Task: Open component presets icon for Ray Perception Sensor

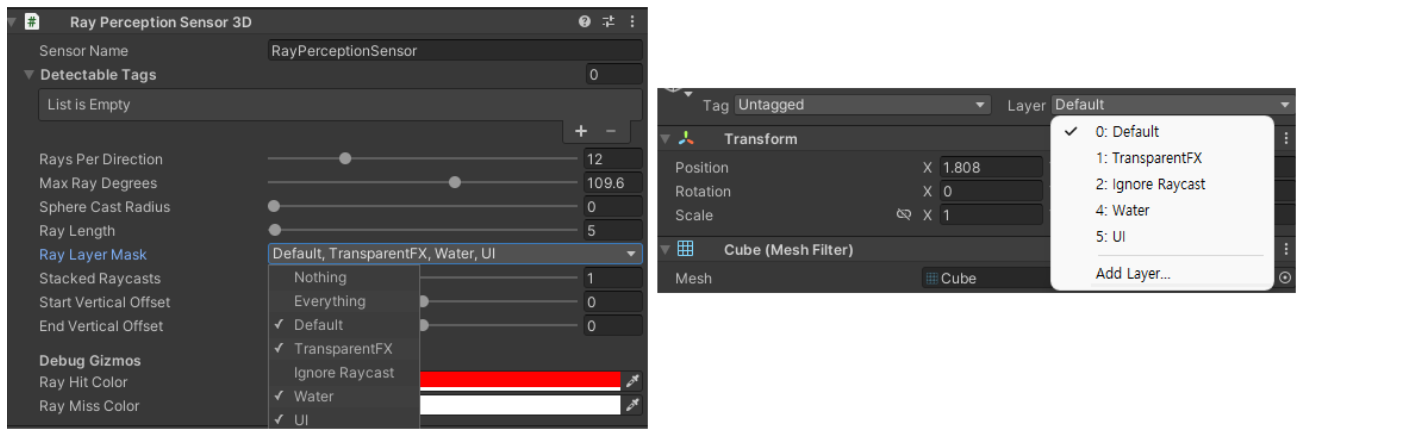Action: 607,21
